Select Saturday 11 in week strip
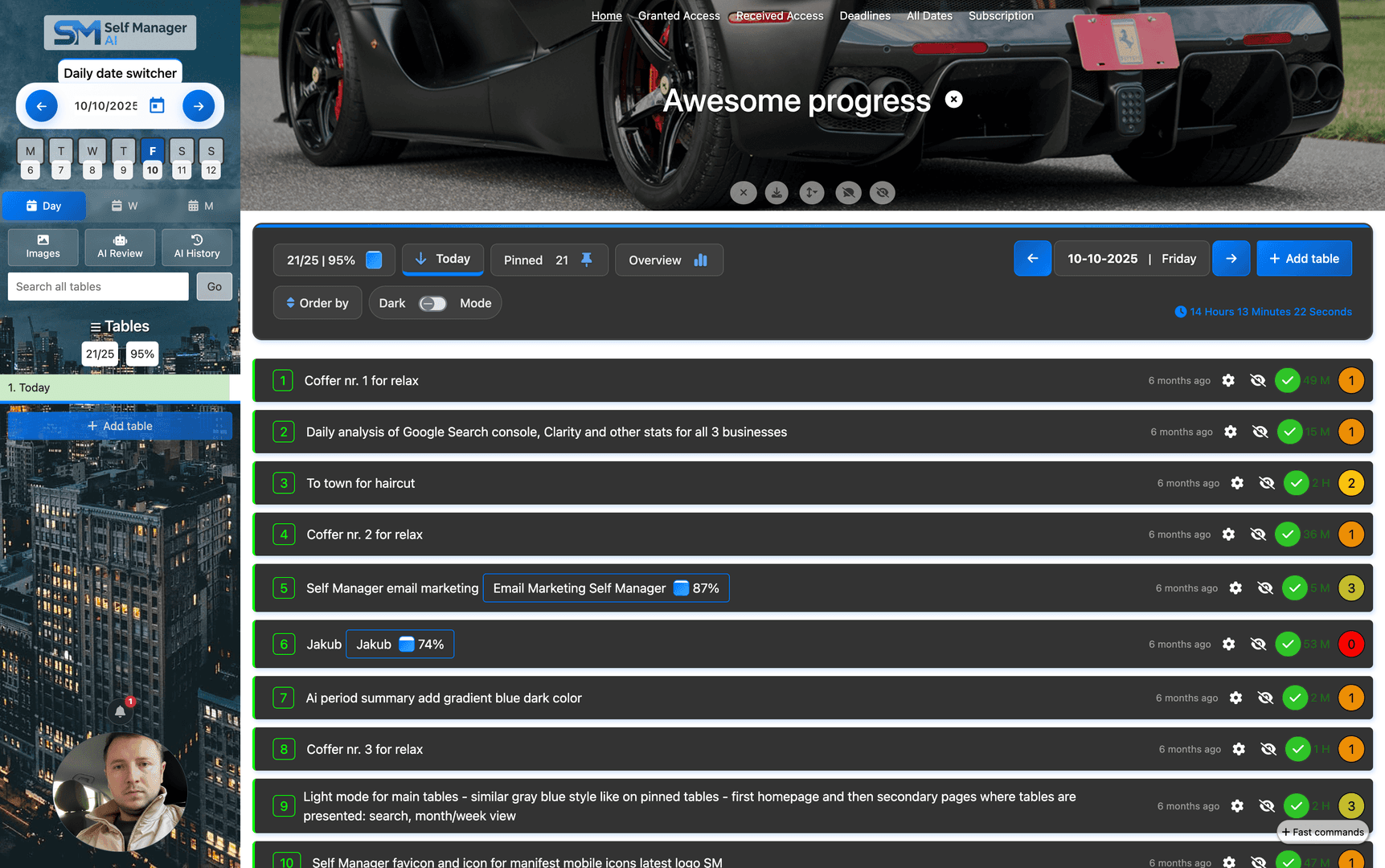1385x868 pixels. (182, 160)
